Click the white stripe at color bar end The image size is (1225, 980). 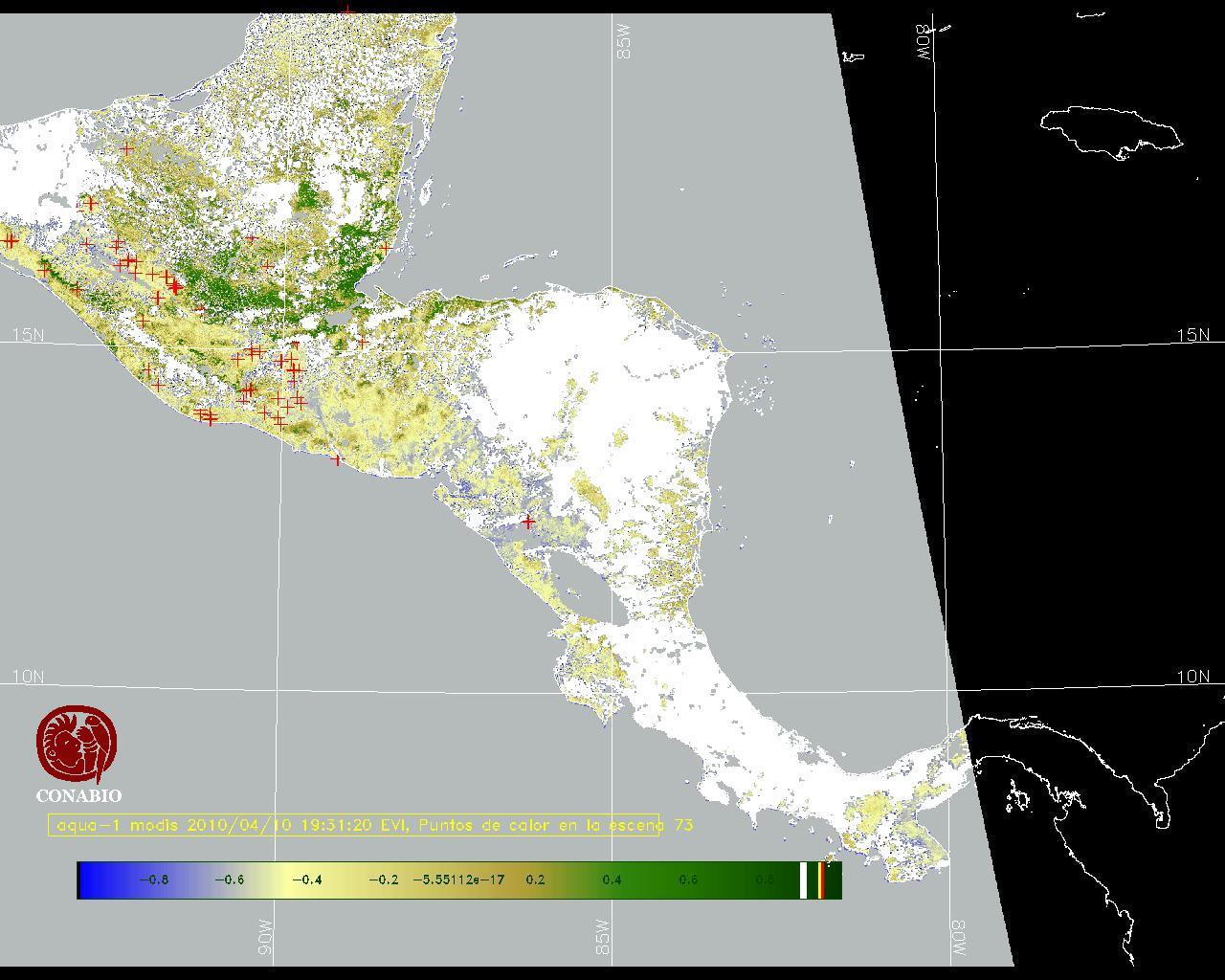(x=804, y=880)
